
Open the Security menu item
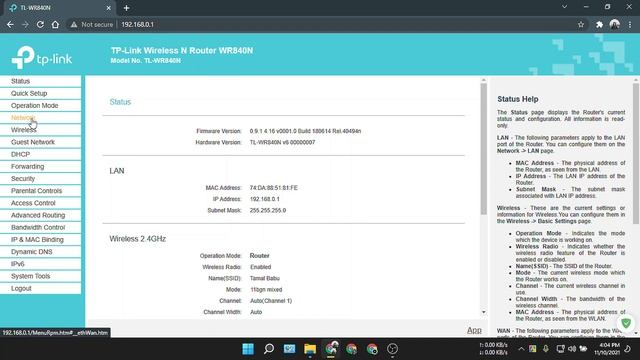41,179
